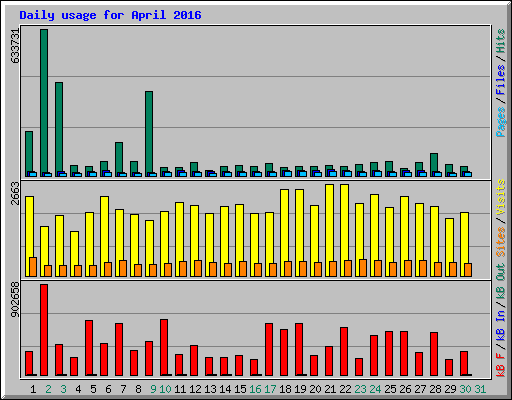Click green day label 31
The height and width of the screenshot is (400, 512).
480,389
